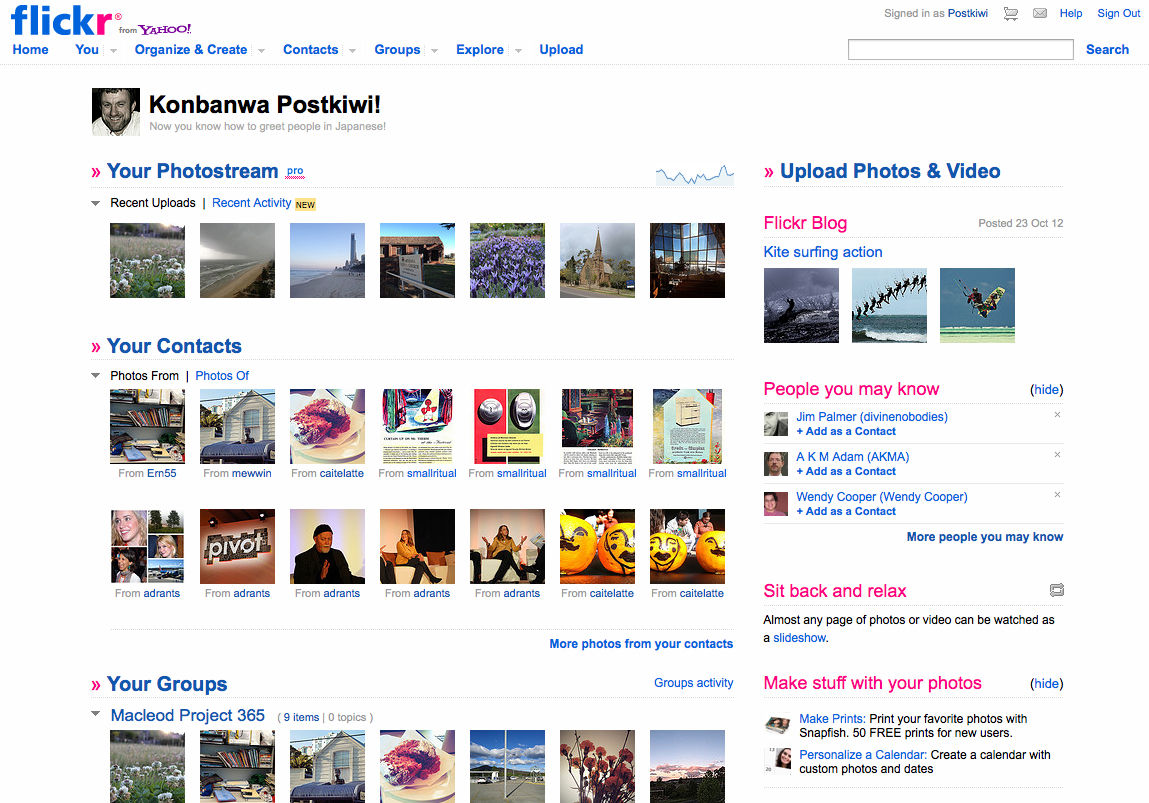Screen dimensions: 1149x803
Task: Focus the search input field
Action: [x=961, y=49]
